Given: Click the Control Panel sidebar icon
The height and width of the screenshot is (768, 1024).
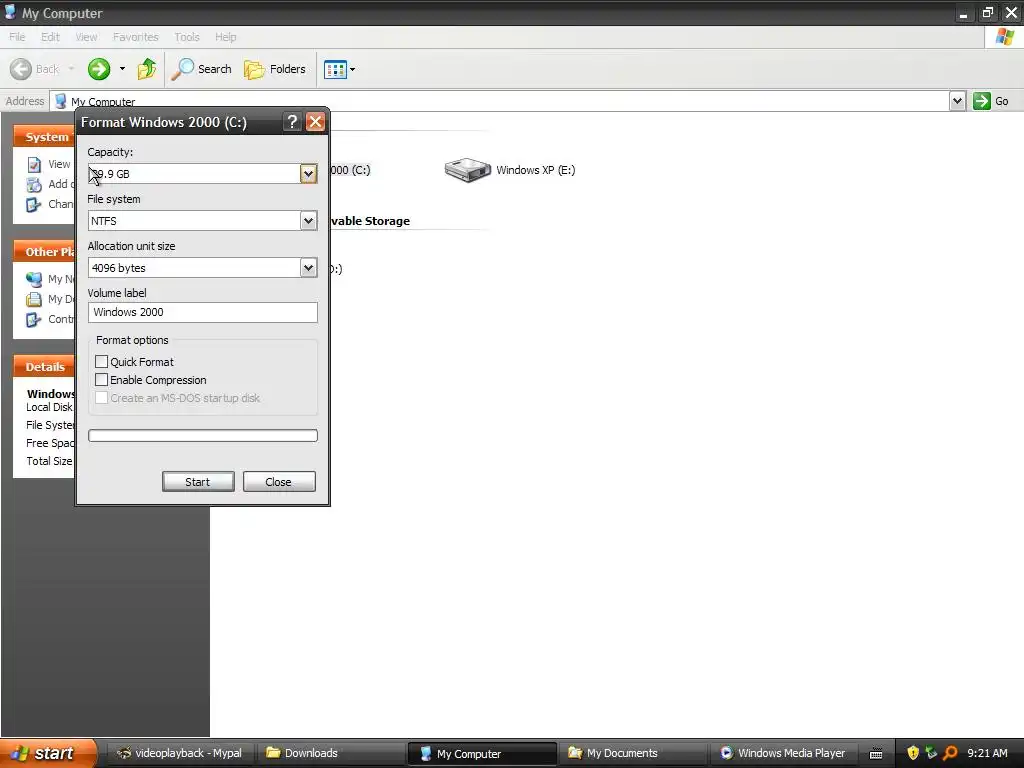Looking at the screenshot, I should click(x=34, y=319).
